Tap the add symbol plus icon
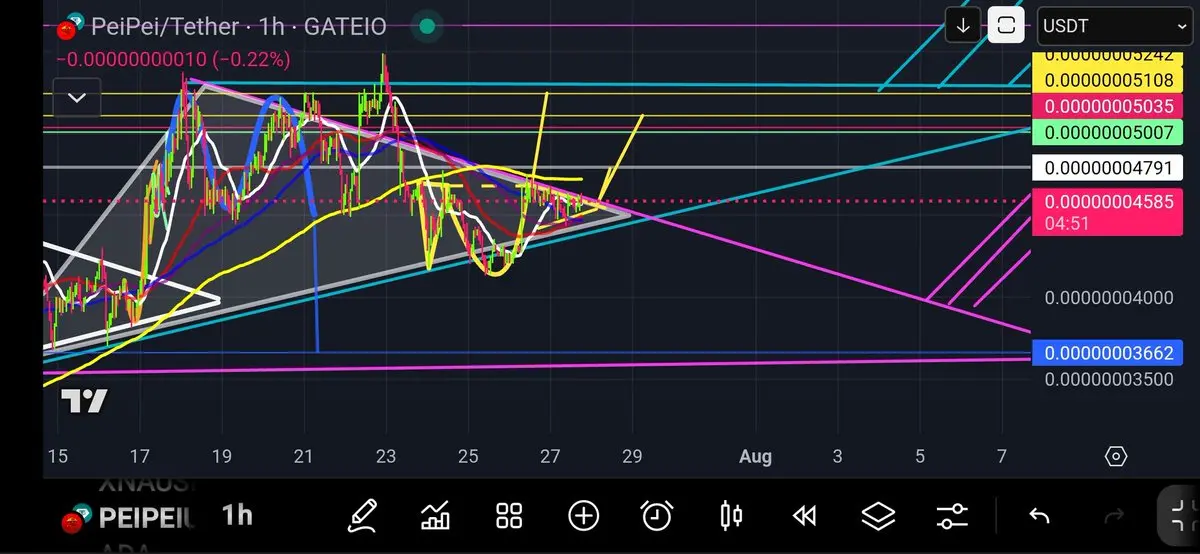Screen dimensions: 1200x554 point(584,516)
